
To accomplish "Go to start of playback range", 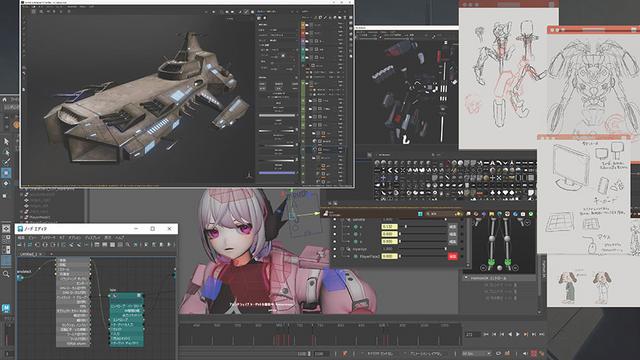I will pyautogui.click(x=486, y=334).
